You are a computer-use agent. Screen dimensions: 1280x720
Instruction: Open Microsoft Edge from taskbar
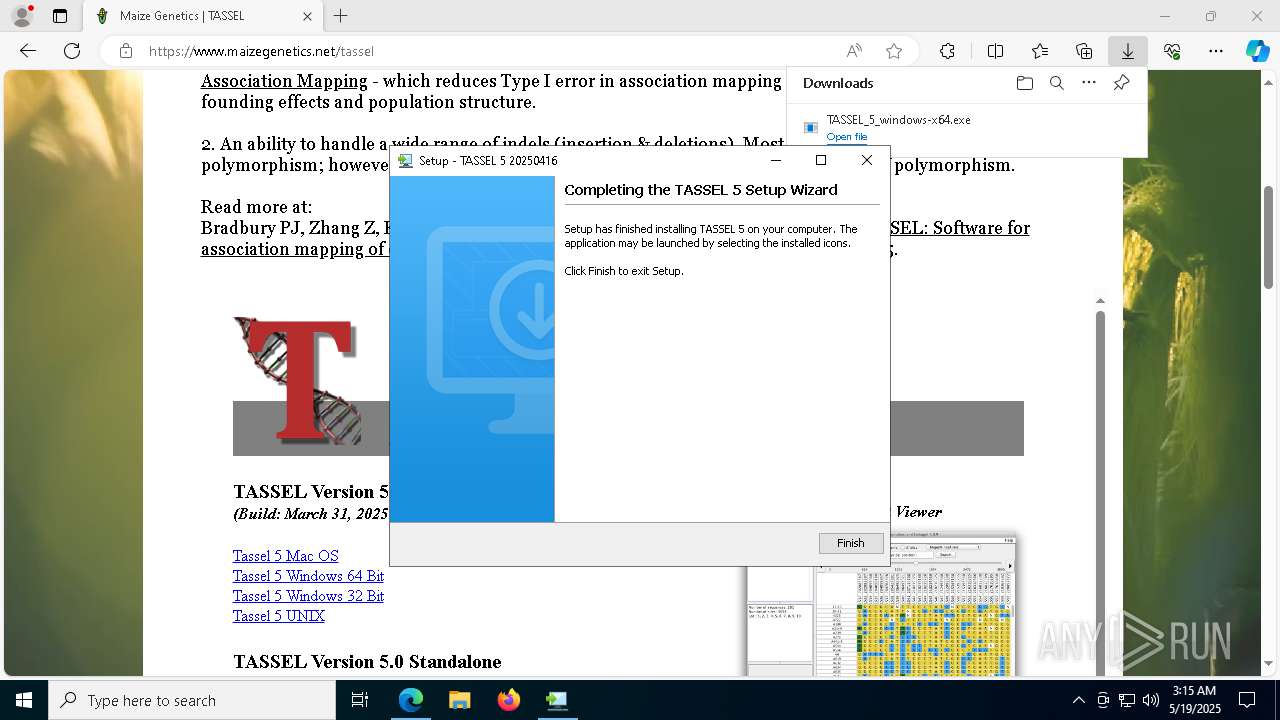click(411, 700)
